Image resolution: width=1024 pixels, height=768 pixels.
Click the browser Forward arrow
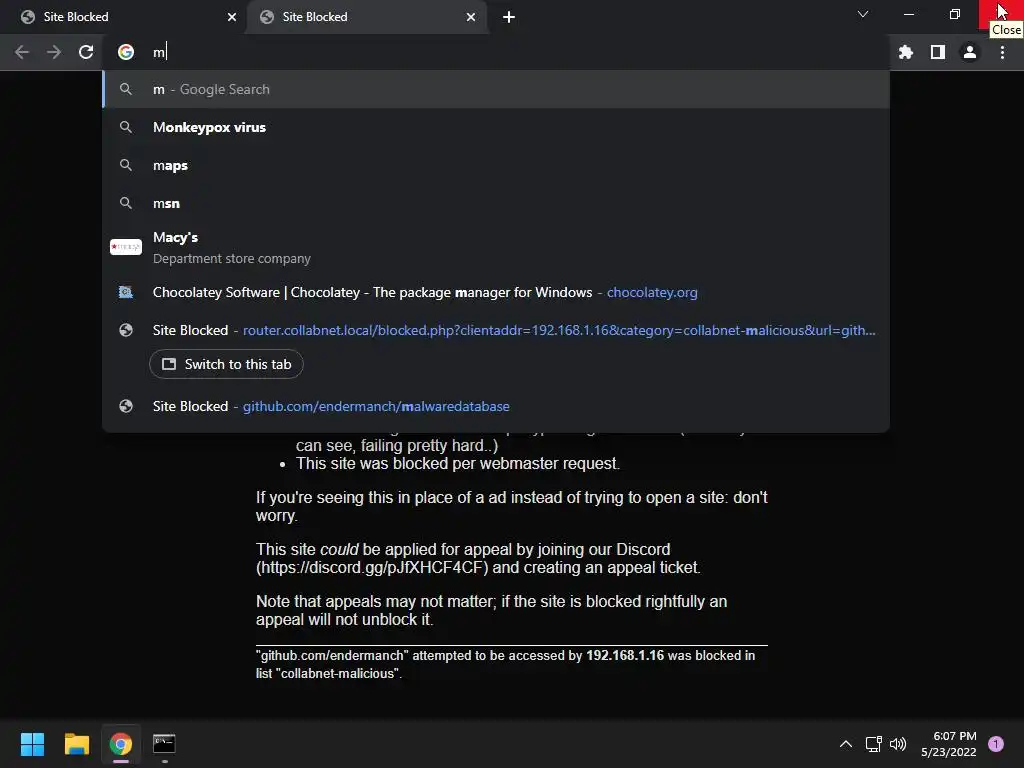54,52
